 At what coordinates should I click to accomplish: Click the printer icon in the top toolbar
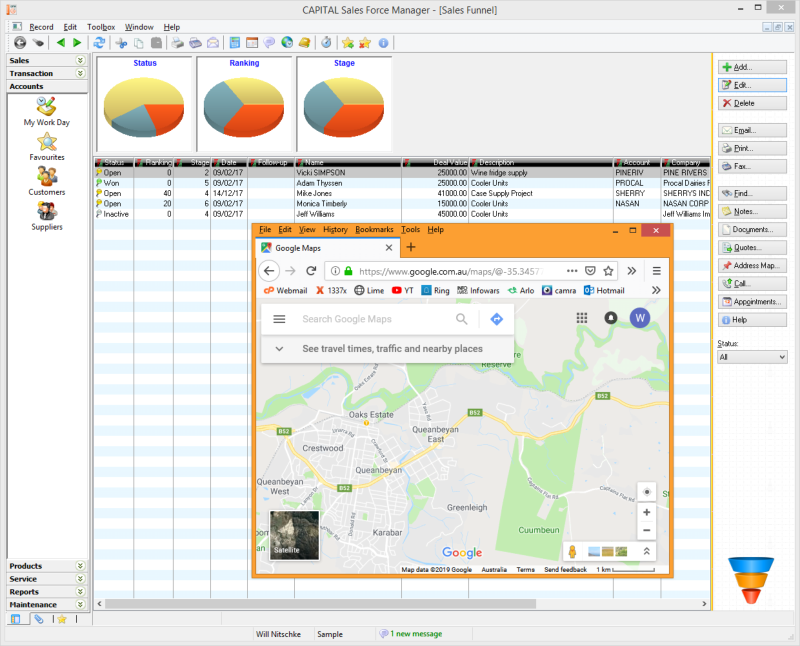click(x=177, y=43)
